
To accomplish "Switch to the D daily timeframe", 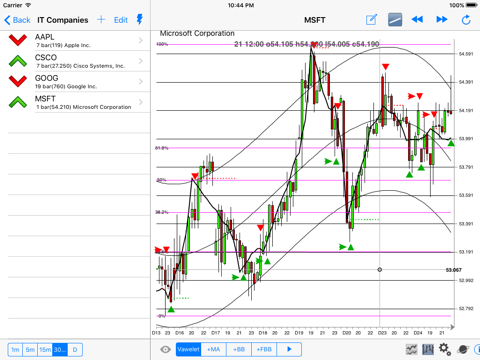I will tap(75, 350).
